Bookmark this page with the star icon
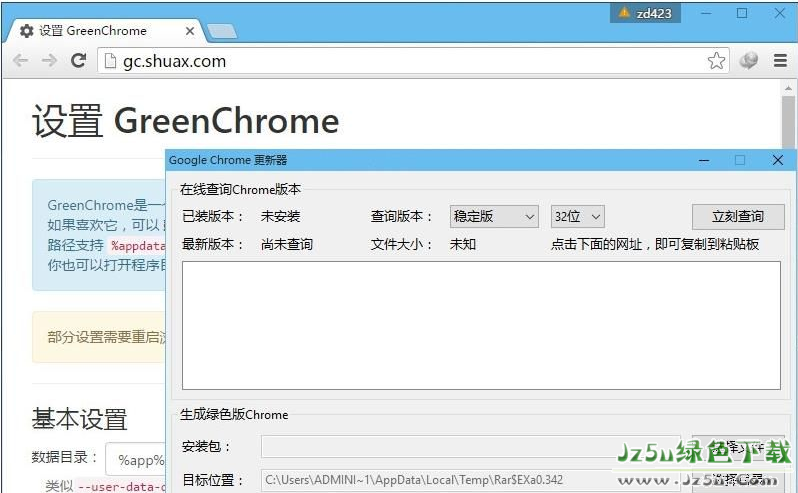Screen dimensions: 798x493 [716, 61]
